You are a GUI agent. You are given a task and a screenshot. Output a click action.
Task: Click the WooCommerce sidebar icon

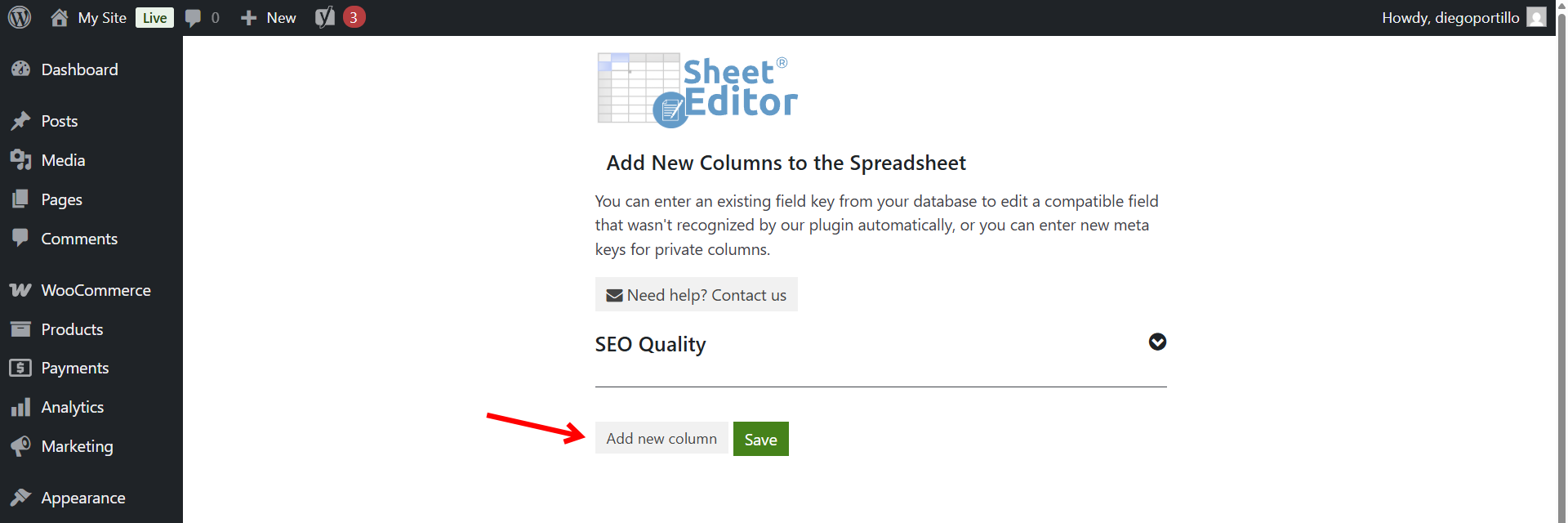pos(20,290)
